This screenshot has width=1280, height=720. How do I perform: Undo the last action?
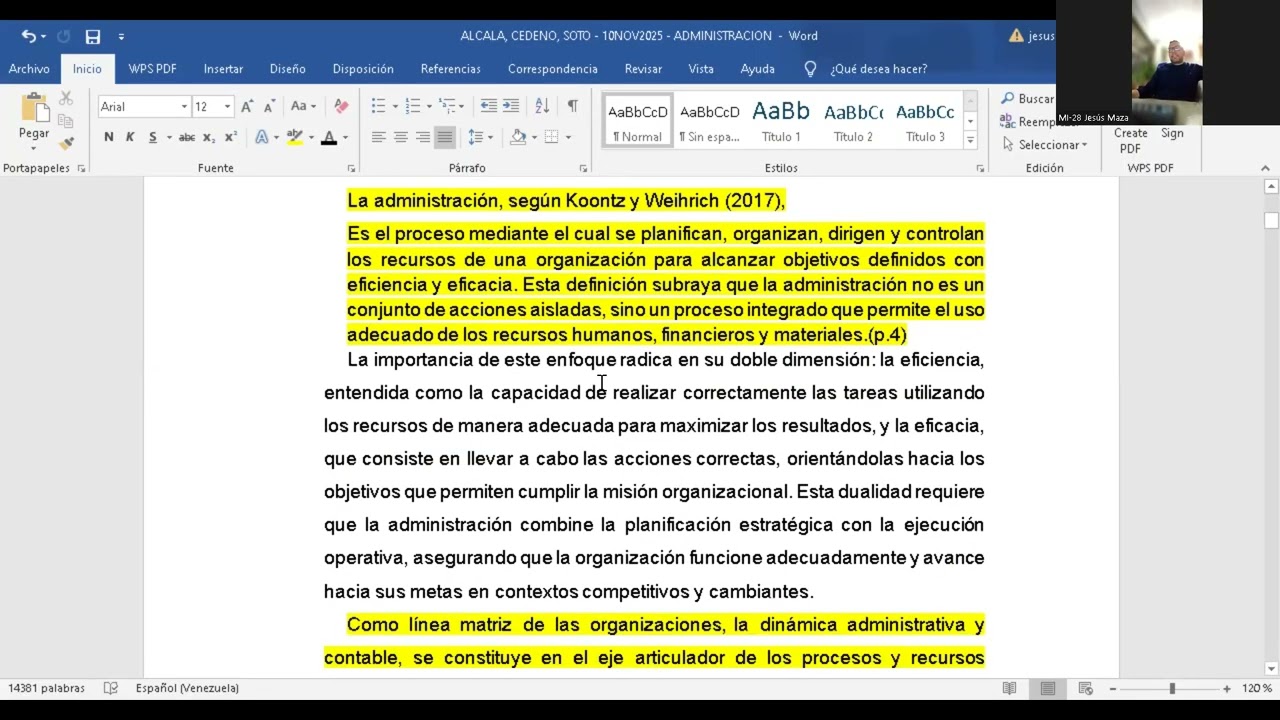(x=28, y=36)
